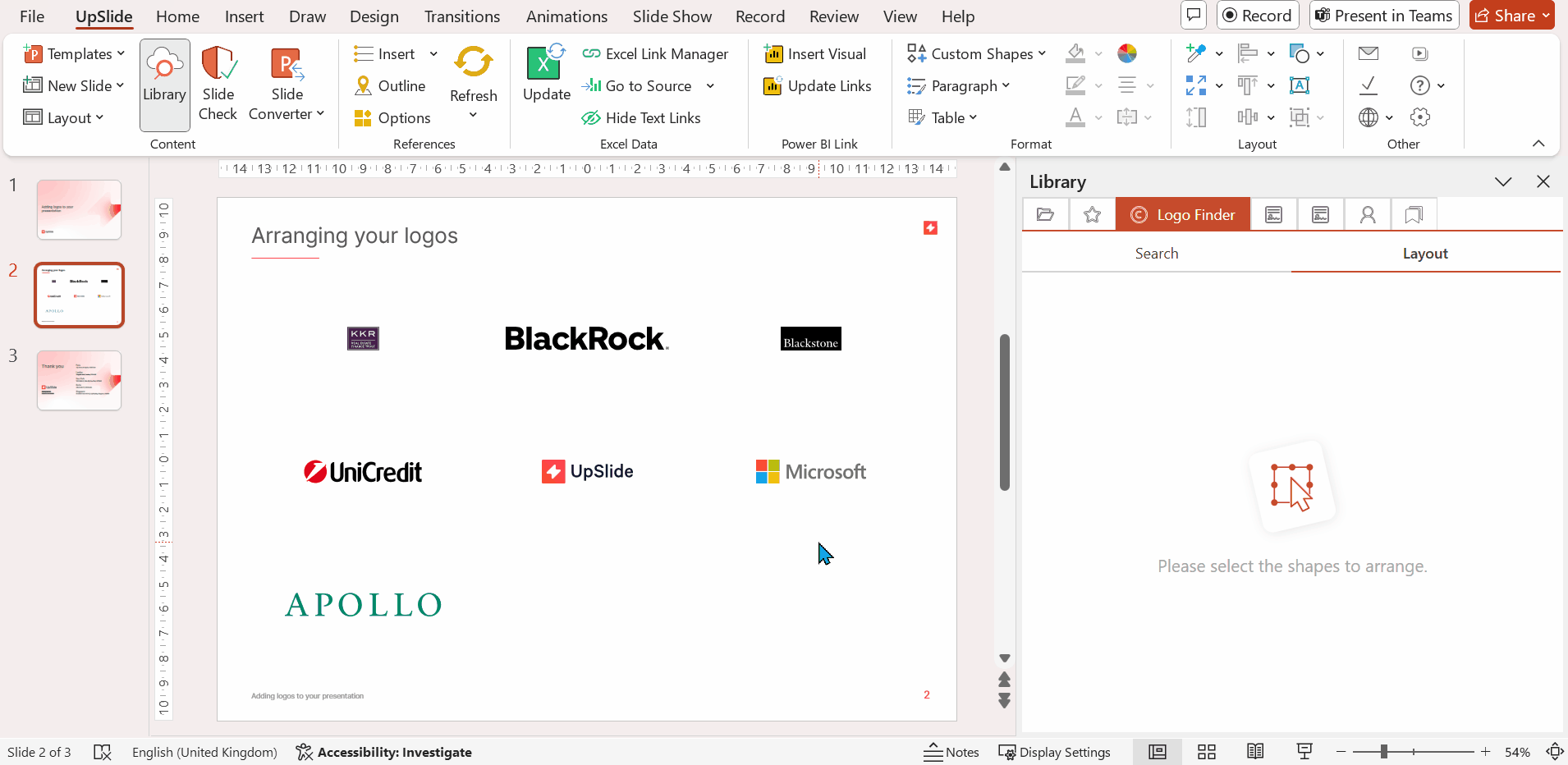The height and width of the screenshot is (765, 1568).
Task: Click the video tutorials icon in Other group
Action: coord(1420,53)
